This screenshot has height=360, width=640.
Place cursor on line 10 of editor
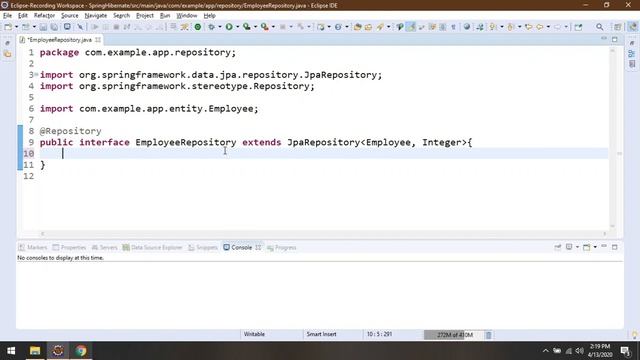[323, 153]
